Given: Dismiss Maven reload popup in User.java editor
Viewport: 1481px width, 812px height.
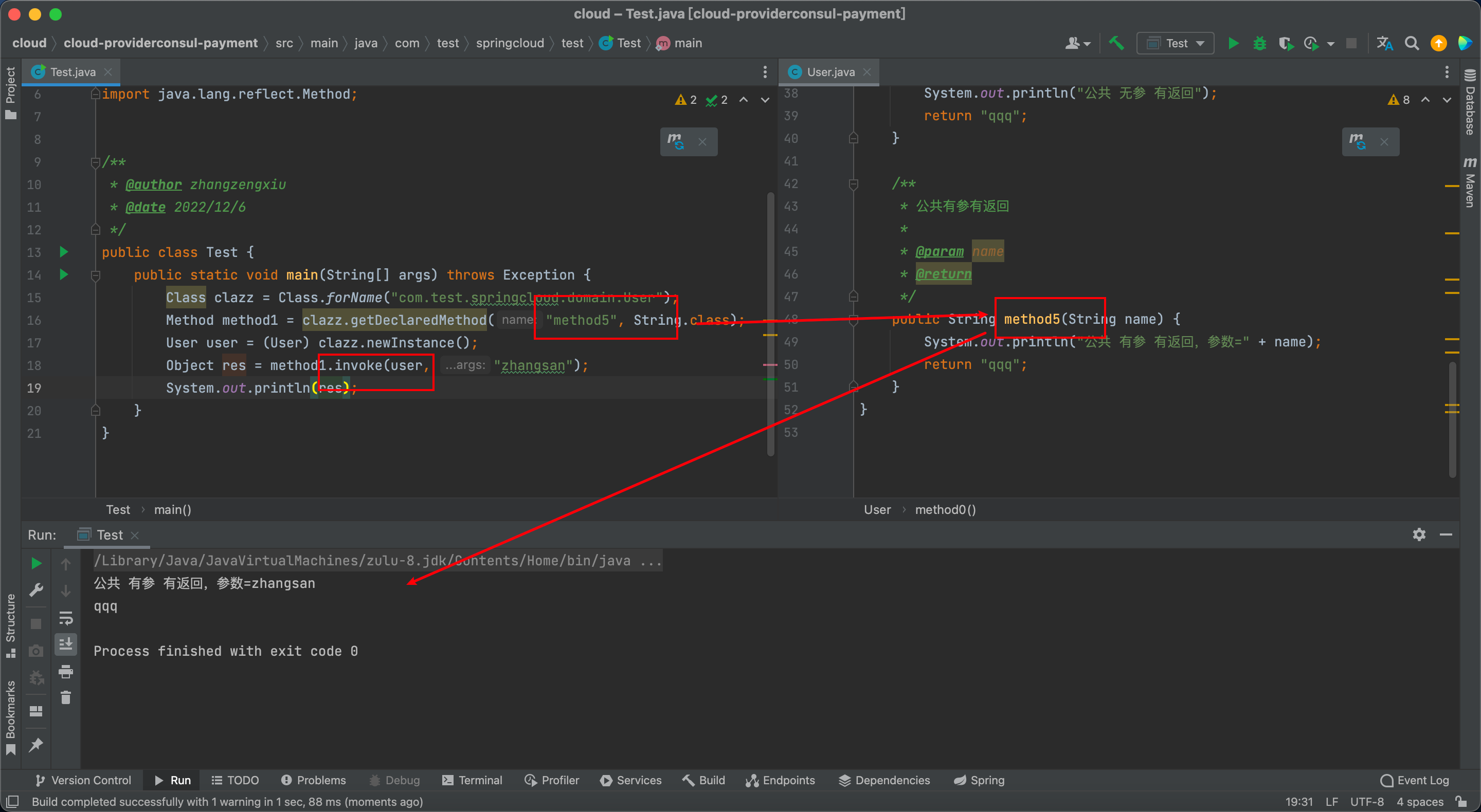Looking at the screenshot, I should click(x=1384, y=141).
